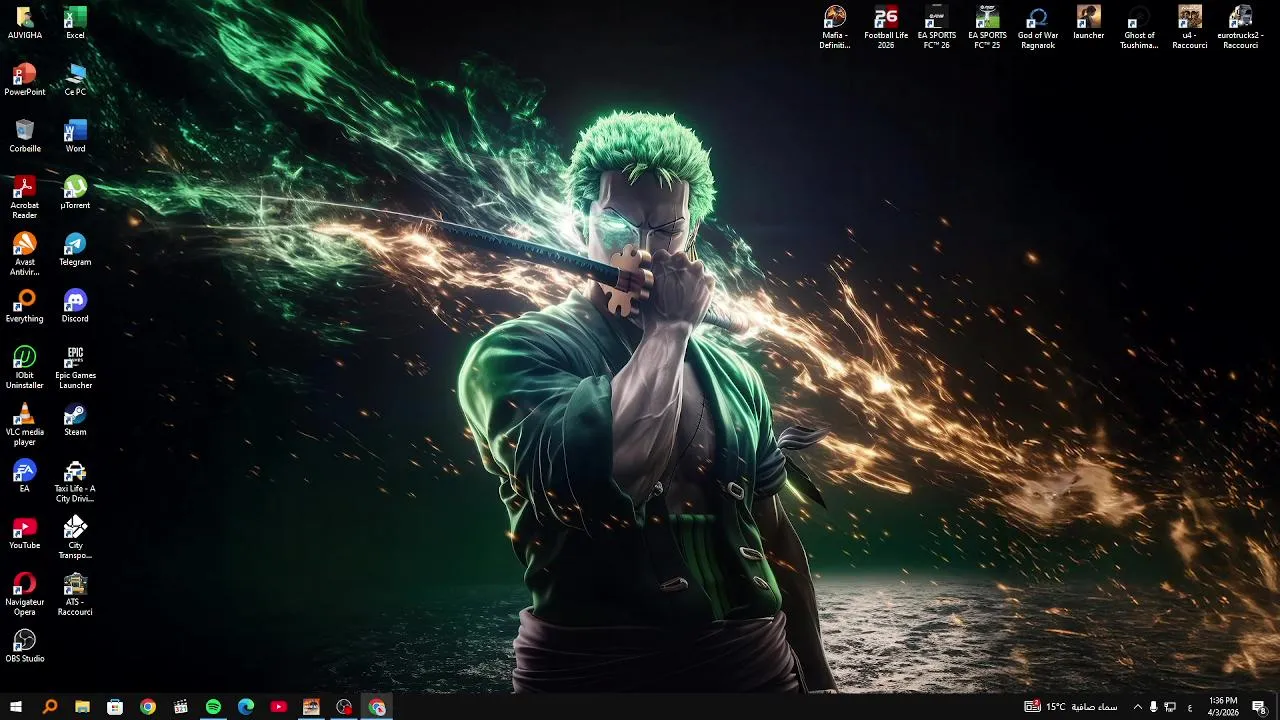Open Microsoft Edge from the taskbar
The width and height of the screenshot is (1280, 720).
(246, 707)
